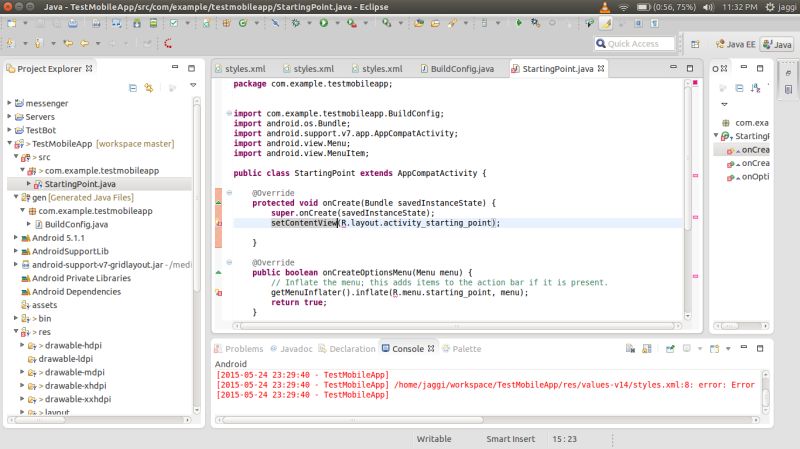Open the New Java Class dropdown arrow
800x449 pixels.
pos(257,23)
